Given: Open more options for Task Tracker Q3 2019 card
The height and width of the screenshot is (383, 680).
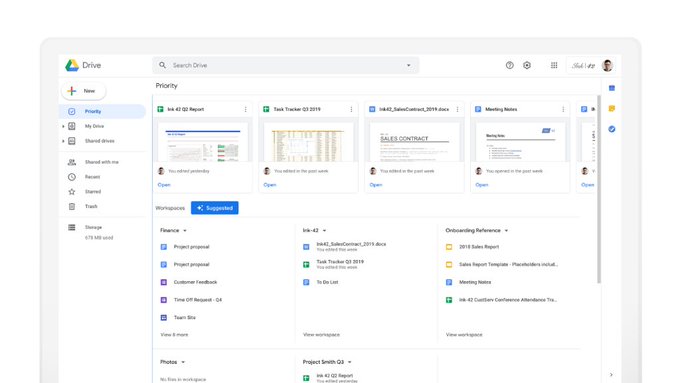Looking at the screenshot, I should [x=351, y=109].
